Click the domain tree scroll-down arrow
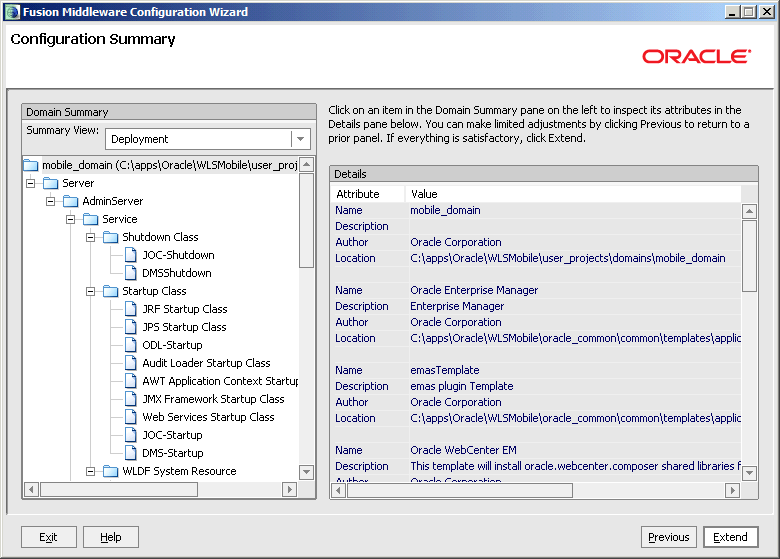This screenshot has width=780, height=559. click(307, 472)
